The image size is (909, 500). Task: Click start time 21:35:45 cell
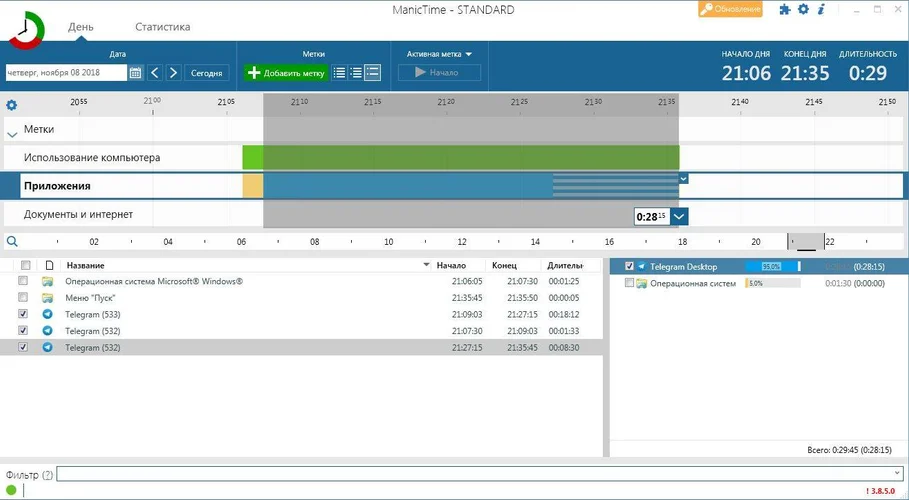pyautogui.click(x=467, y=298)
